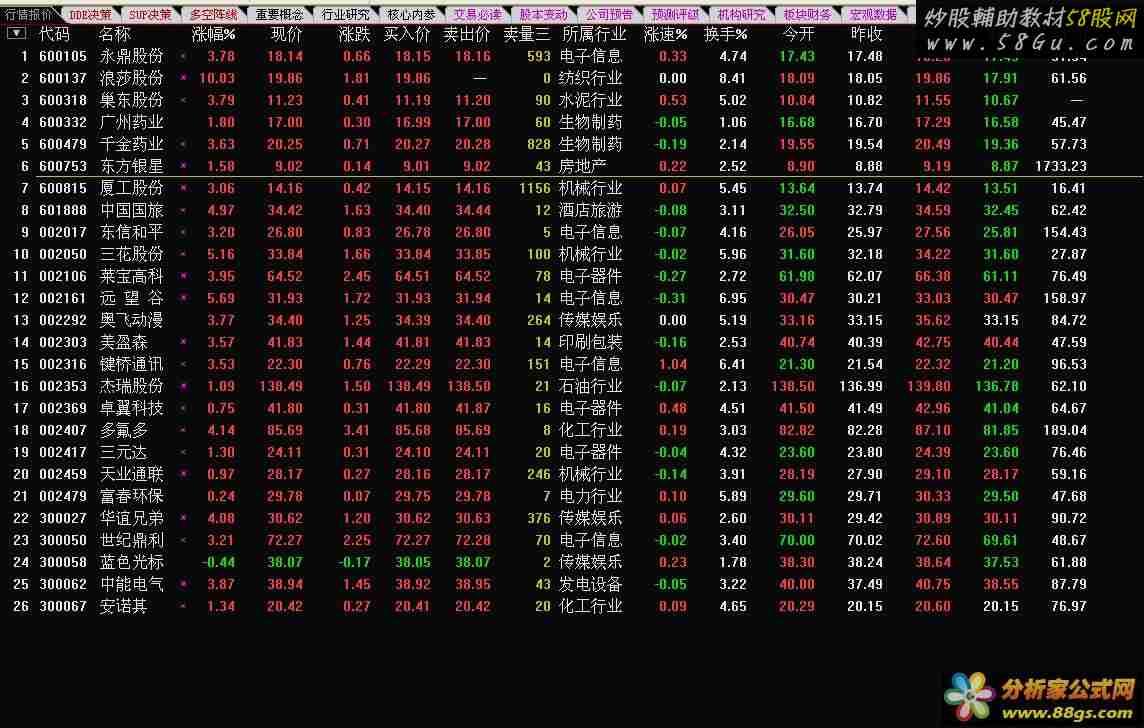Image resolution: width=1144 pixels, height=728 pixels.
Task: Pick the stock 世纪鼎利
Action: pos(131,541)
